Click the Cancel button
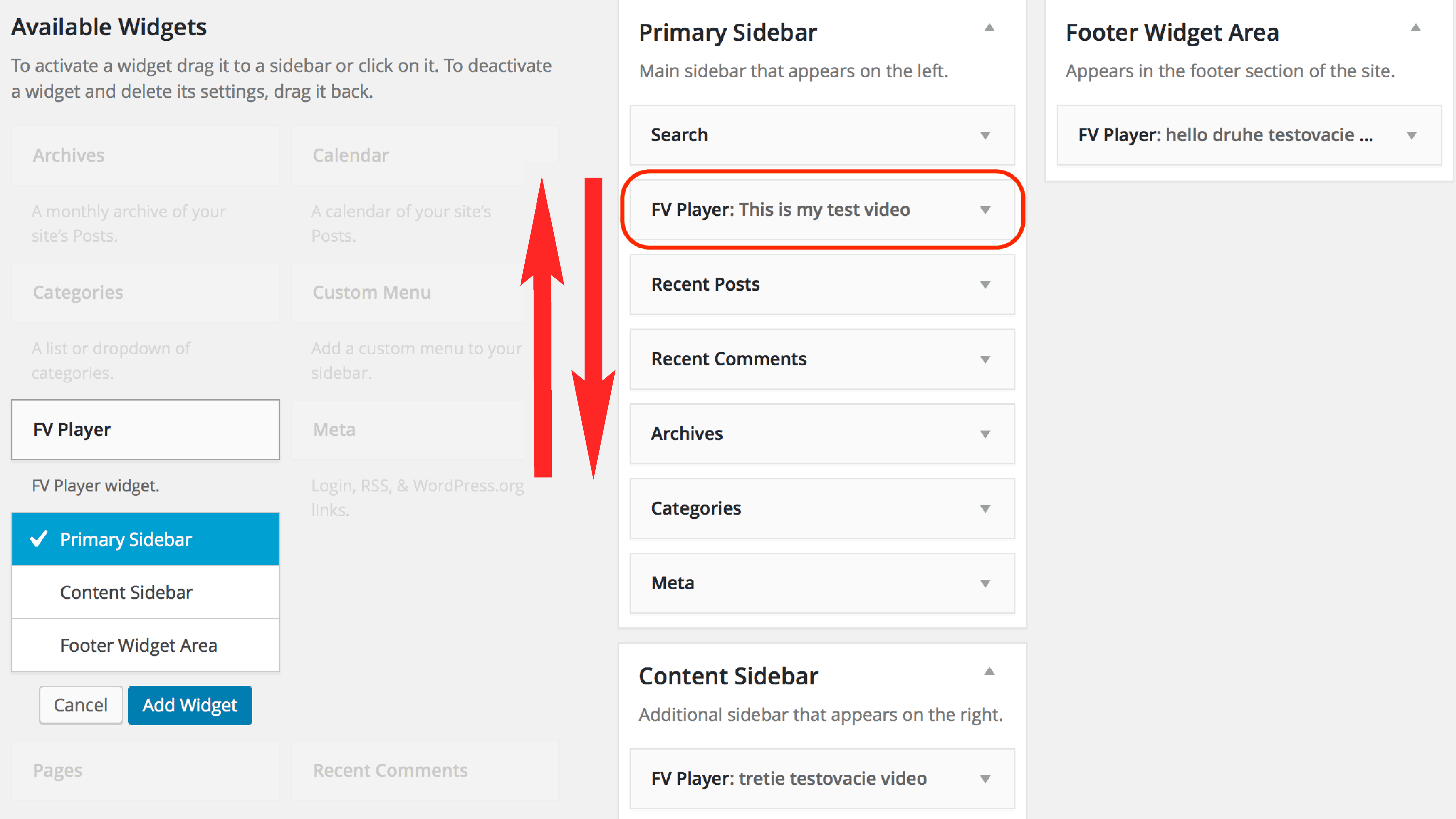Screen dimensions: 1456x819 [80, 705]
